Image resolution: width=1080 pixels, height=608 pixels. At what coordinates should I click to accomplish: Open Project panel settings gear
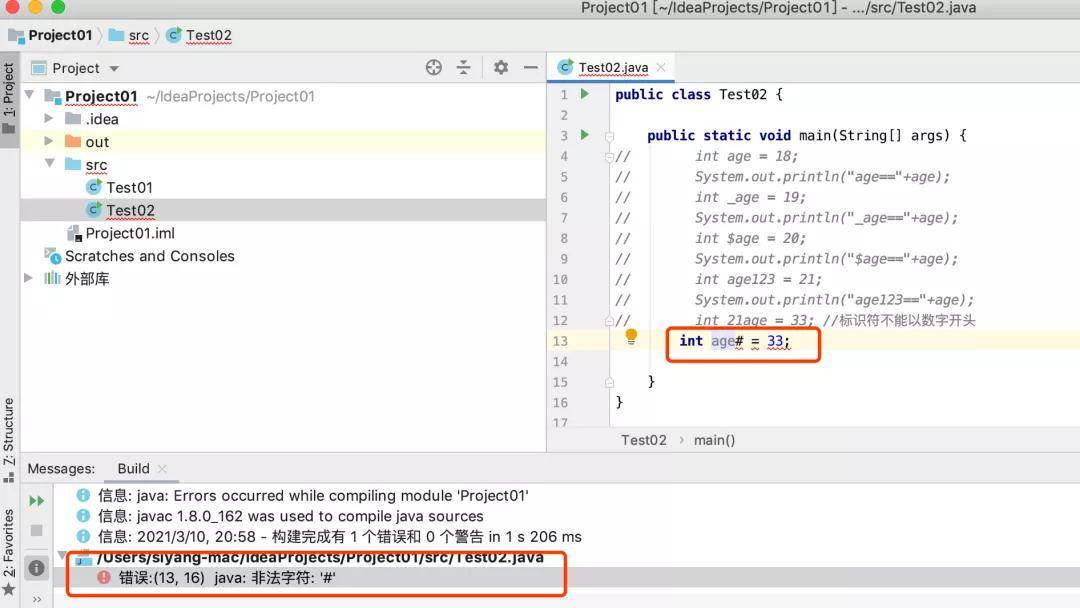tap(501, 67)
